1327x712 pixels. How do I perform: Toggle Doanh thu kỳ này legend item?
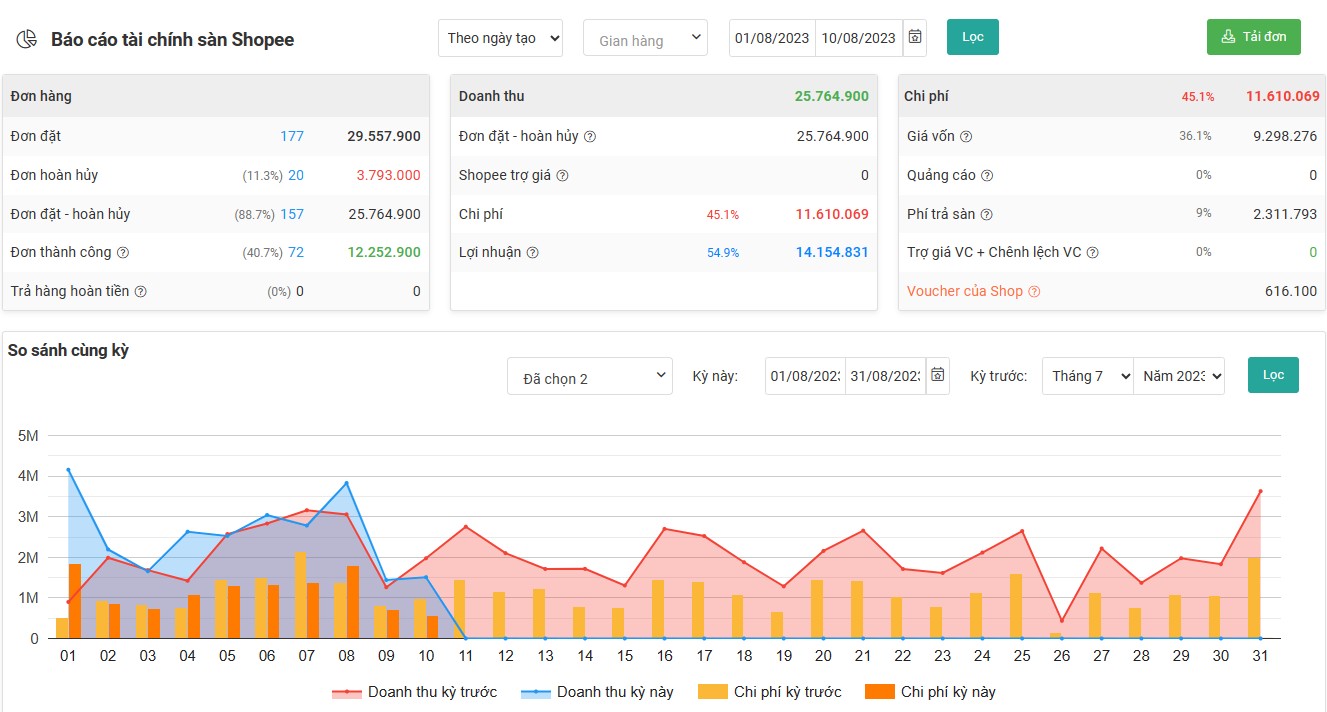(x=597, y=692)
